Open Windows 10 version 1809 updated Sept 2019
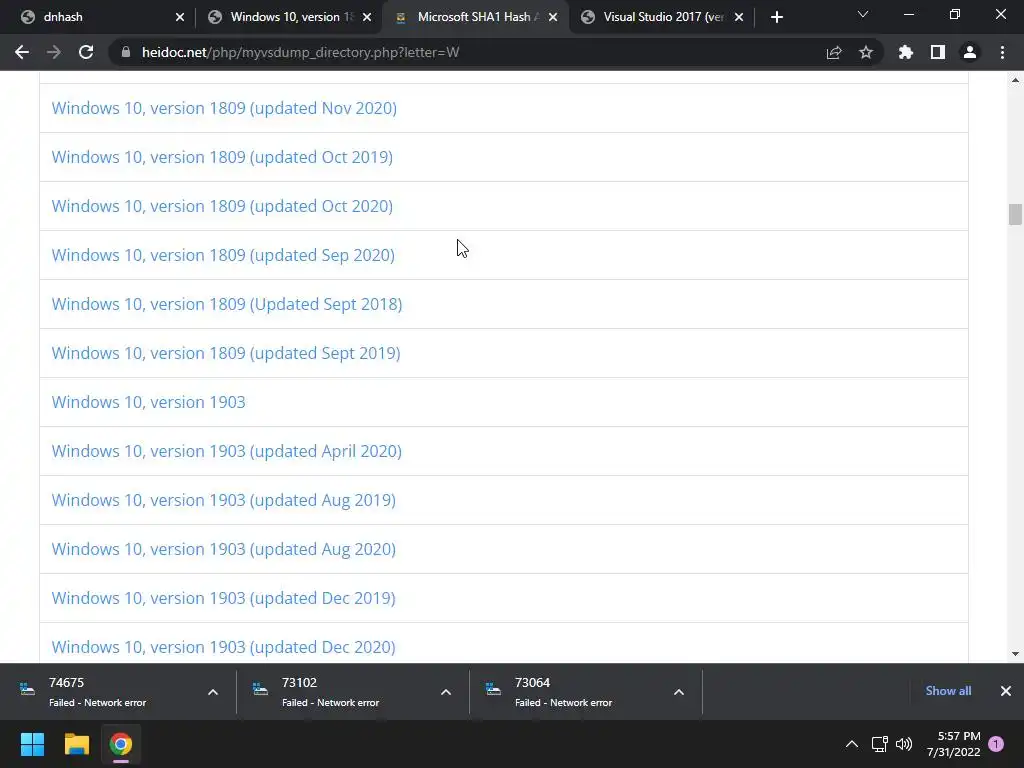This screenshot has width=1024, height=768. click(x=226, y=353)
